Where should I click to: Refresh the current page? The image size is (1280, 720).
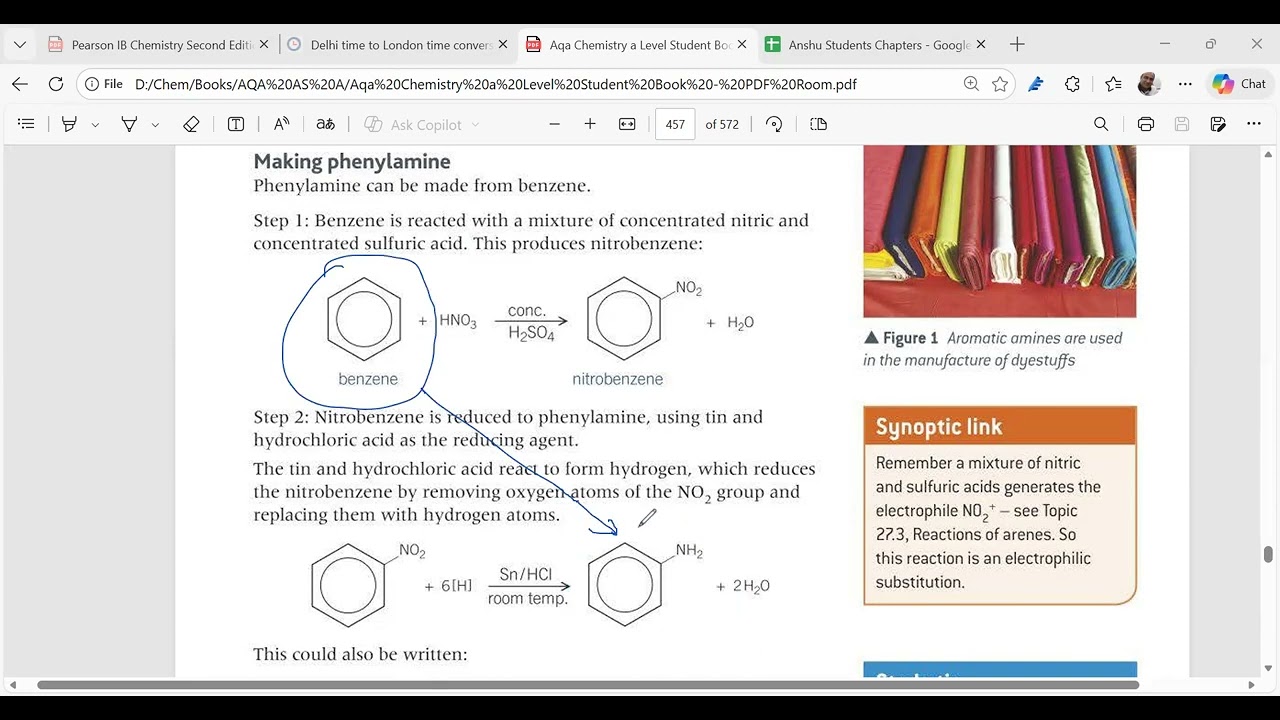pyautogui.click(x=56, y=84)
